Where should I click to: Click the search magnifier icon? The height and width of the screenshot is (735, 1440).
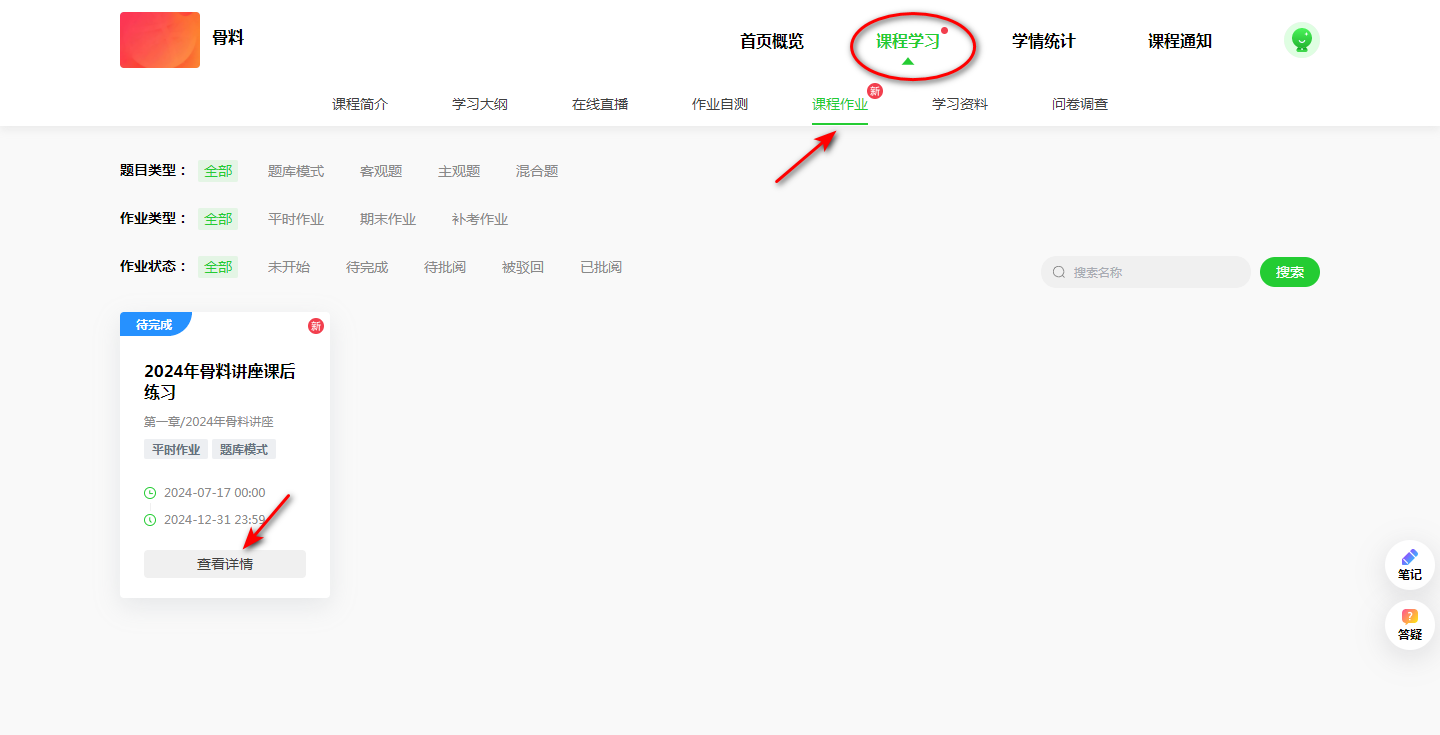(x=1059, y=272)
